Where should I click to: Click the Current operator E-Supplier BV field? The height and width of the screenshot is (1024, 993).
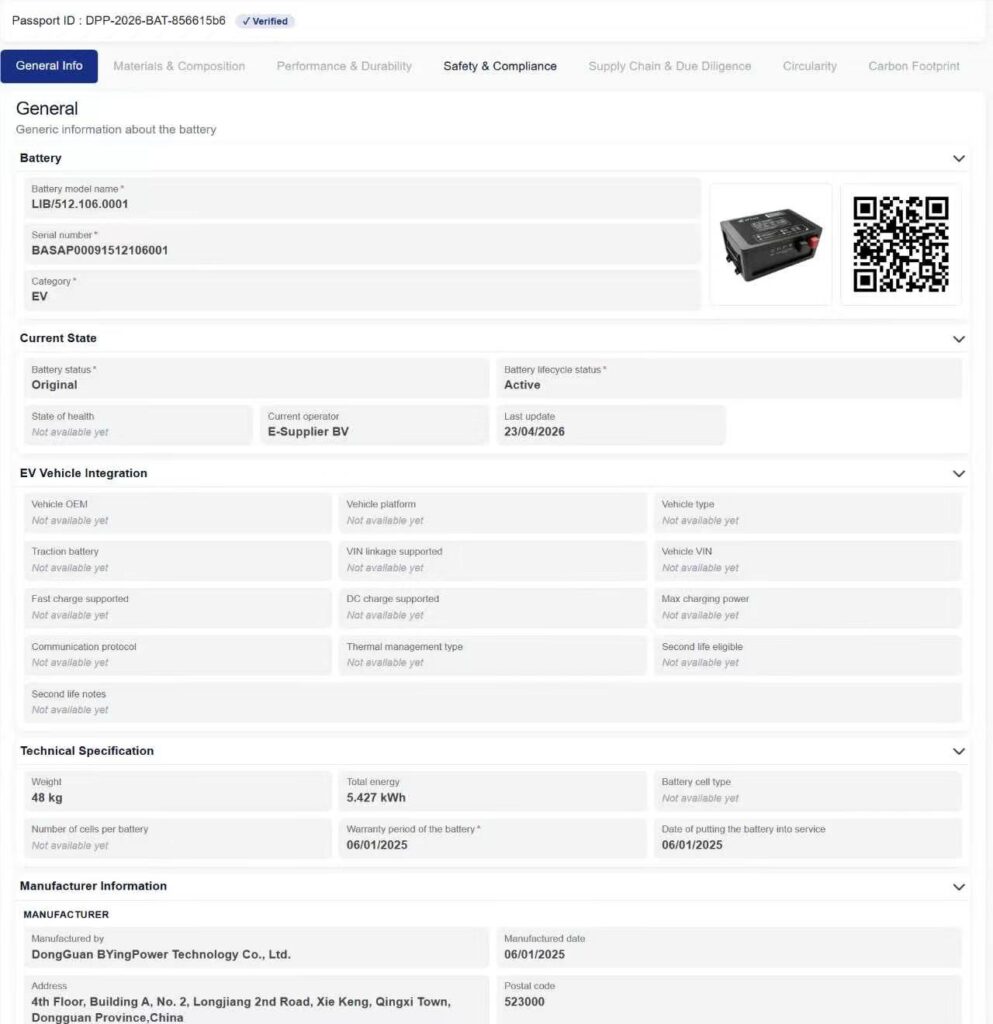click(x=374, y=424)
